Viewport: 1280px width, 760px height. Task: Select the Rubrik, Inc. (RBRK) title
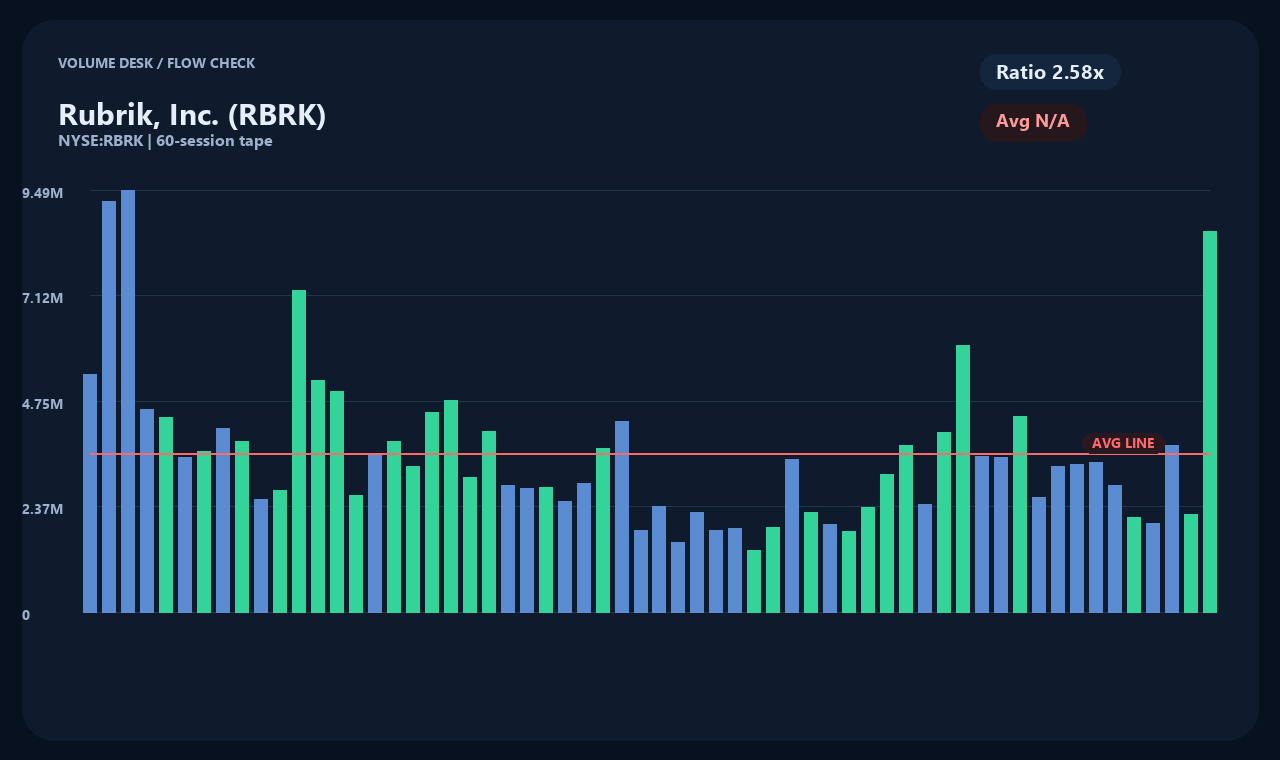(x=192, y=115)
